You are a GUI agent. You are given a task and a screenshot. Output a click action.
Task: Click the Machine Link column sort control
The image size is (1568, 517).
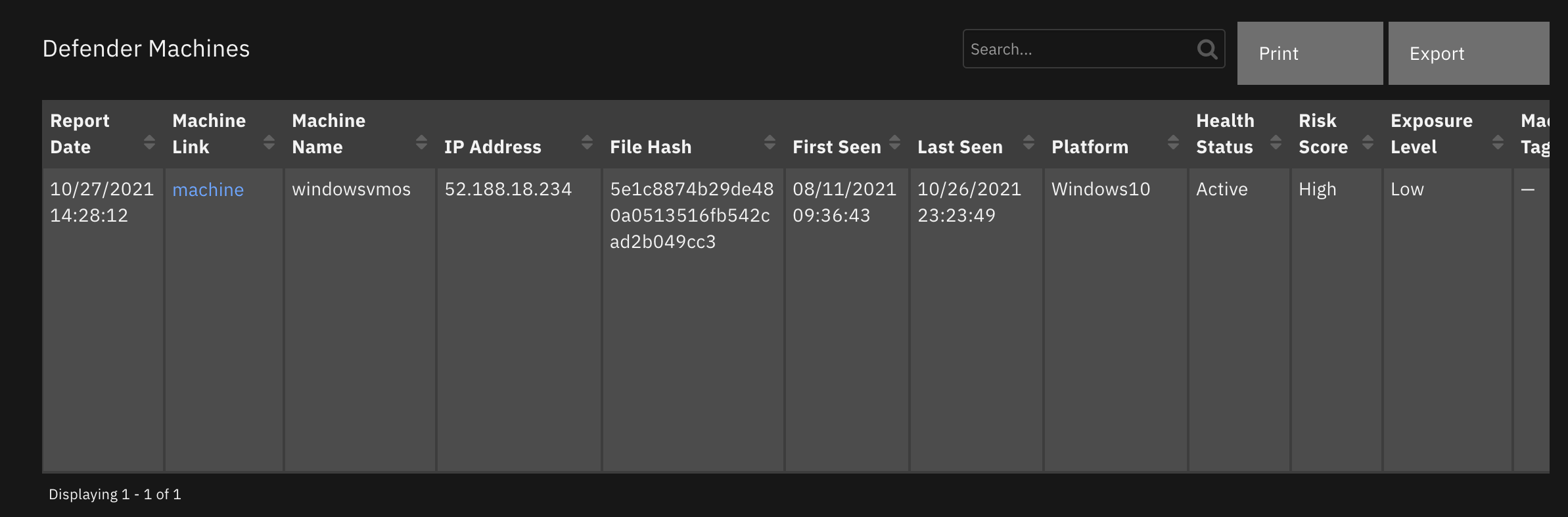269,141
